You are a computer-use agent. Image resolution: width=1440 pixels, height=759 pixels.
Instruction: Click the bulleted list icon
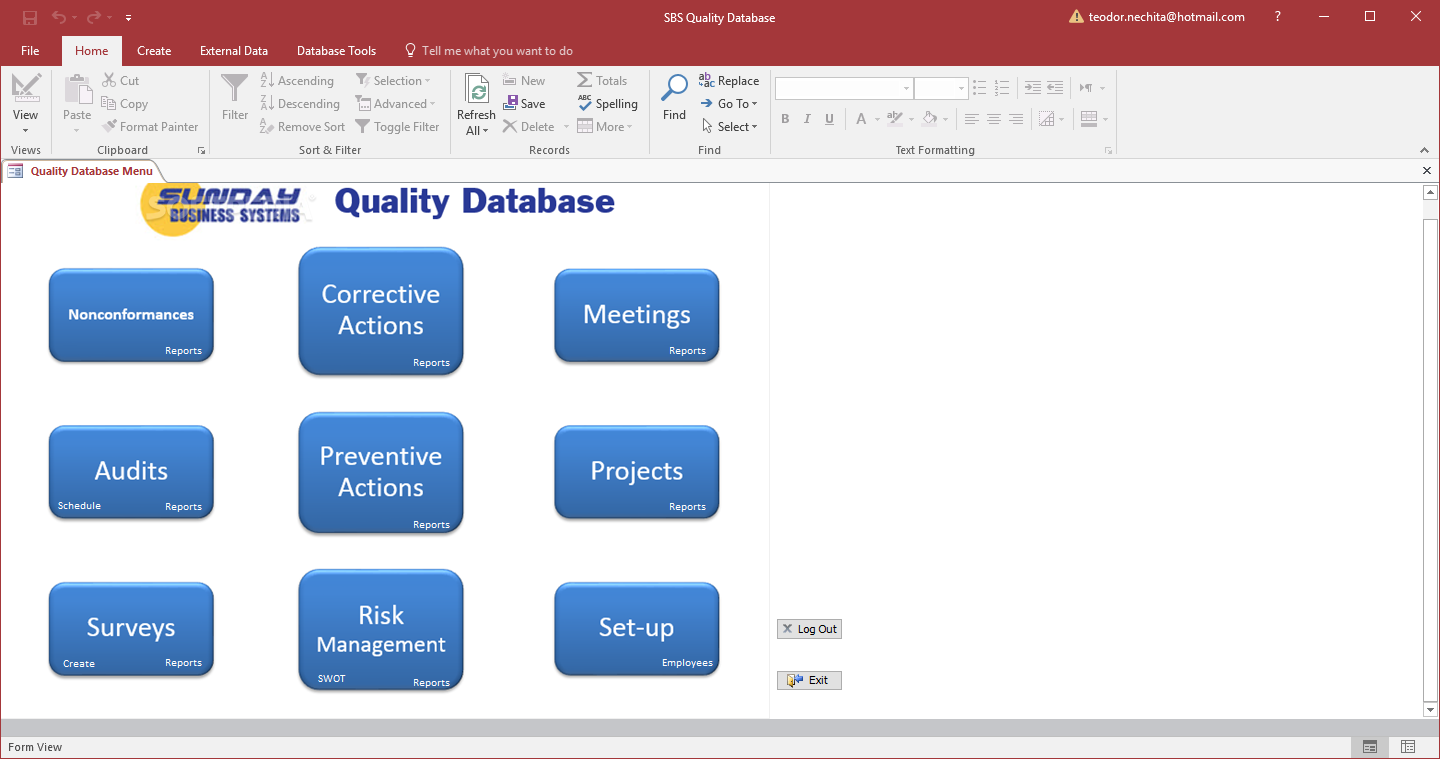(980, 88)
